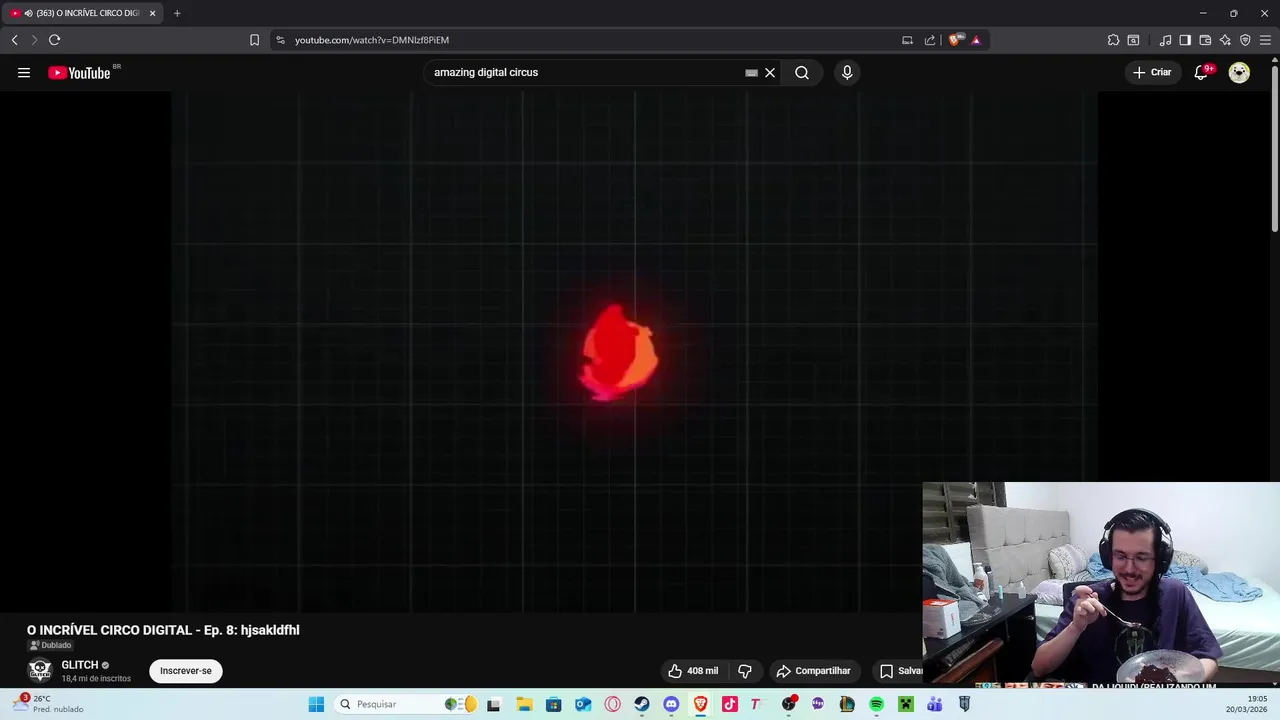The width and height of the screenshot is (1280, 720).
Task: Toggle the browser sidebar panel
Action: coord(1185,40)
